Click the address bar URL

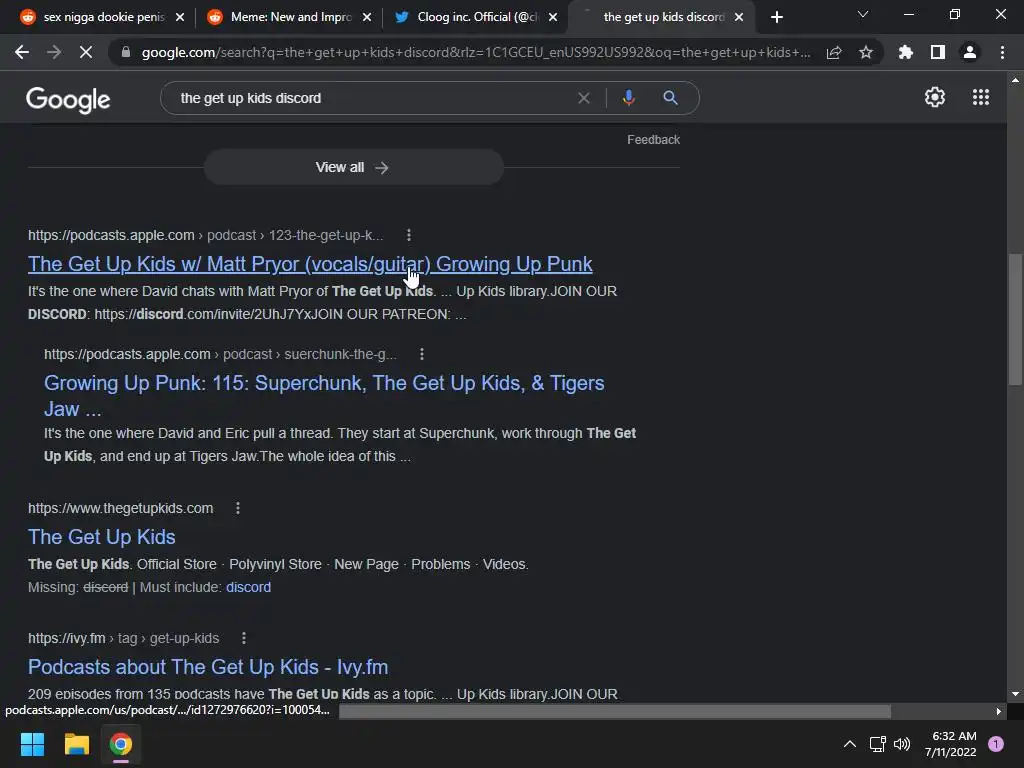pyautogui.click(x=475, y=52)
